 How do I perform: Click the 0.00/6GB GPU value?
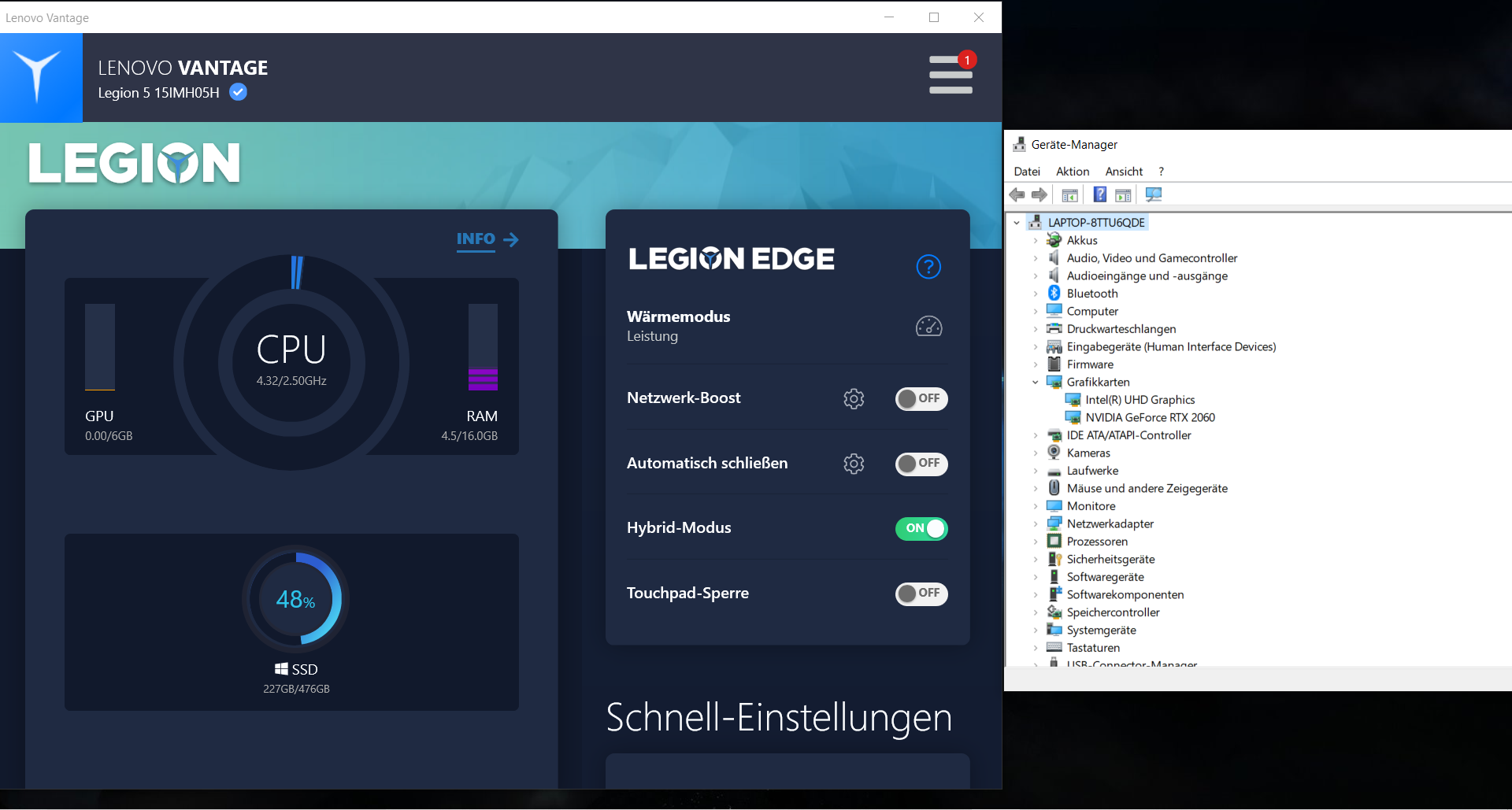tap(109, 436)
